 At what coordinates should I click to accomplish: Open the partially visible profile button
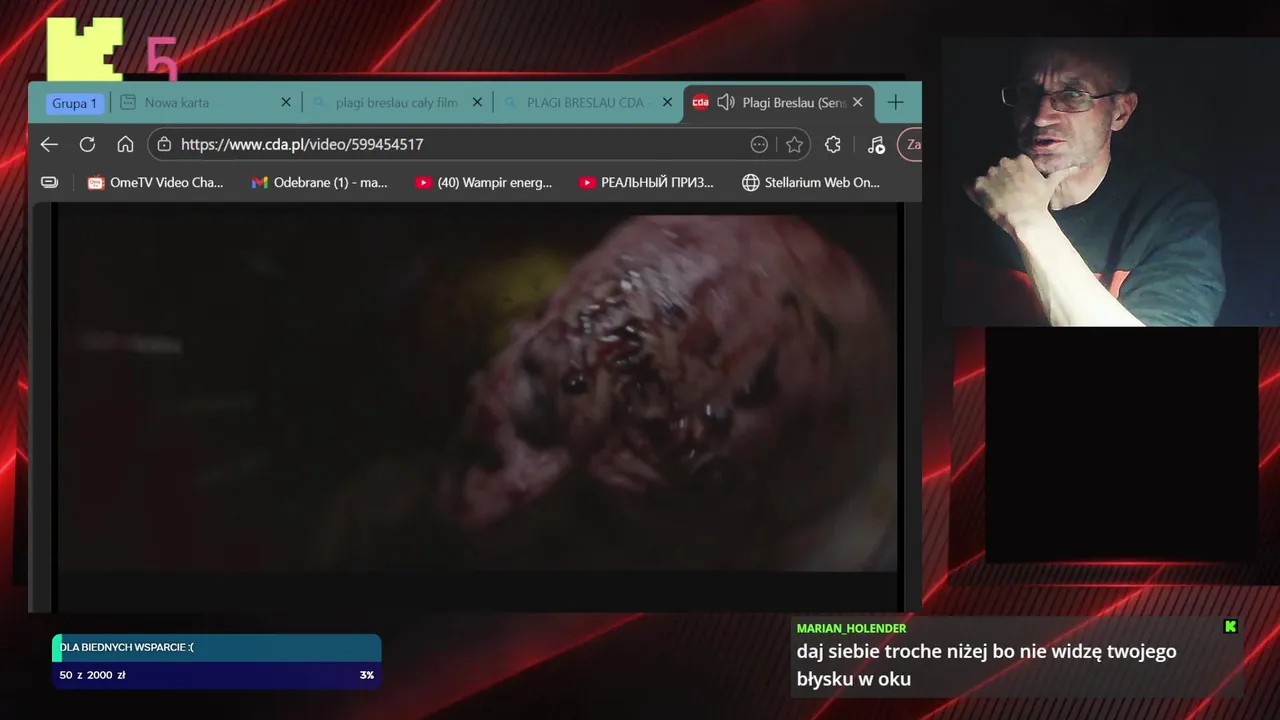click(910, 144)
